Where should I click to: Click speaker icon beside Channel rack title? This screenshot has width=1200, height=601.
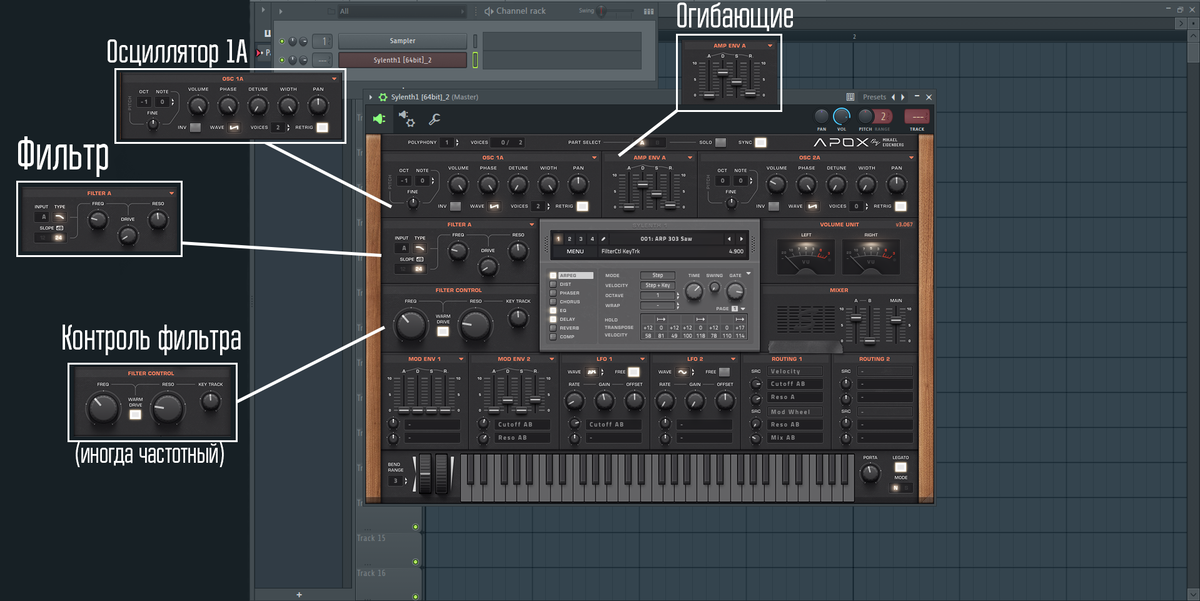[488, 11]
